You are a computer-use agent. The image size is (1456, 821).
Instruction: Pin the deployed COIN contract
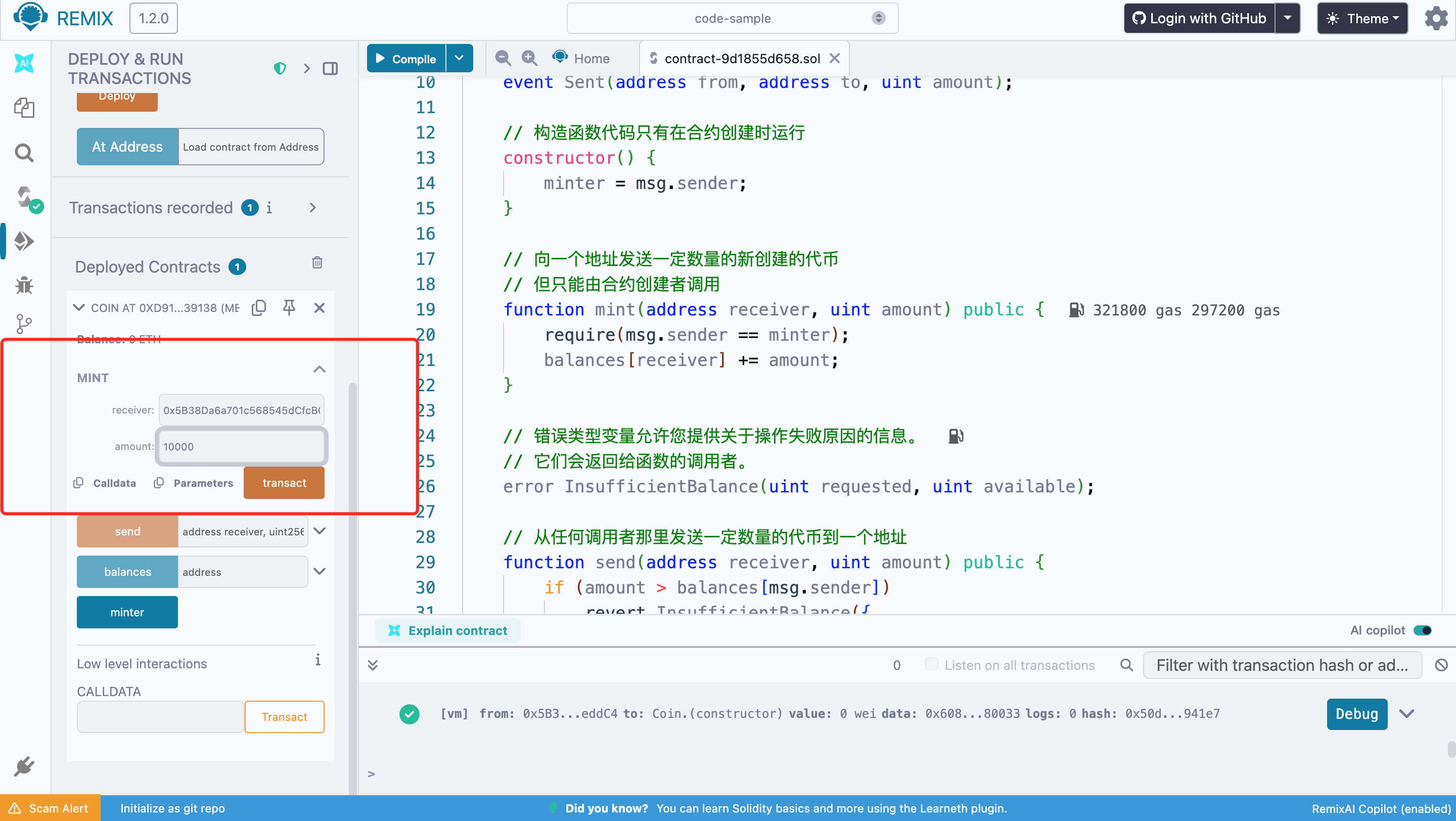[289, 307]
